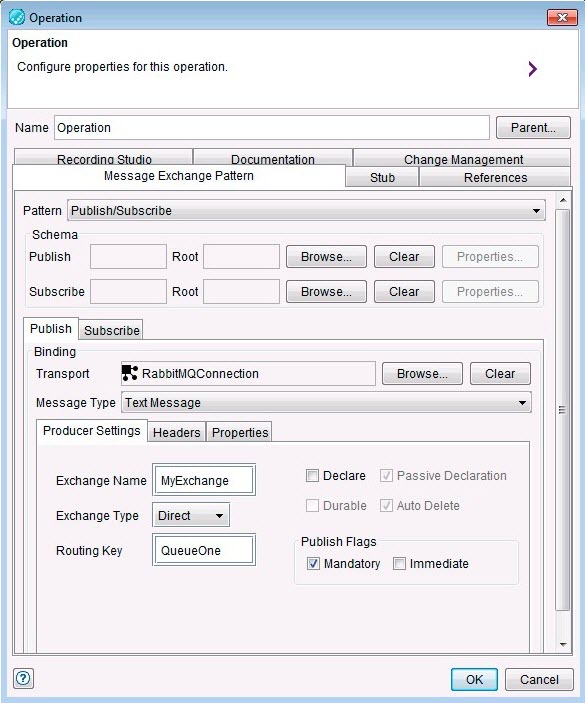The height and width of the screenshot is (703, 585).
Task: Click the Routing Key input field
Action: click(204, 550)
